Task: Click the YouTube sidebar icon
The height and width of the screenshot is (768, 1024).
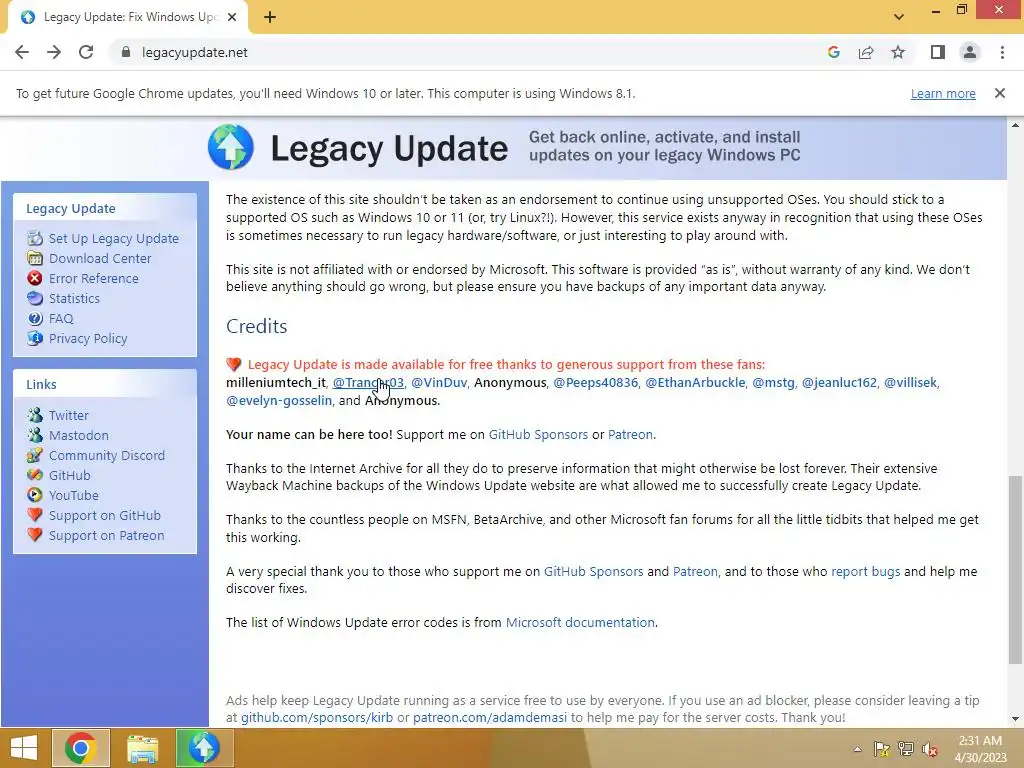Action: [35, 495]
